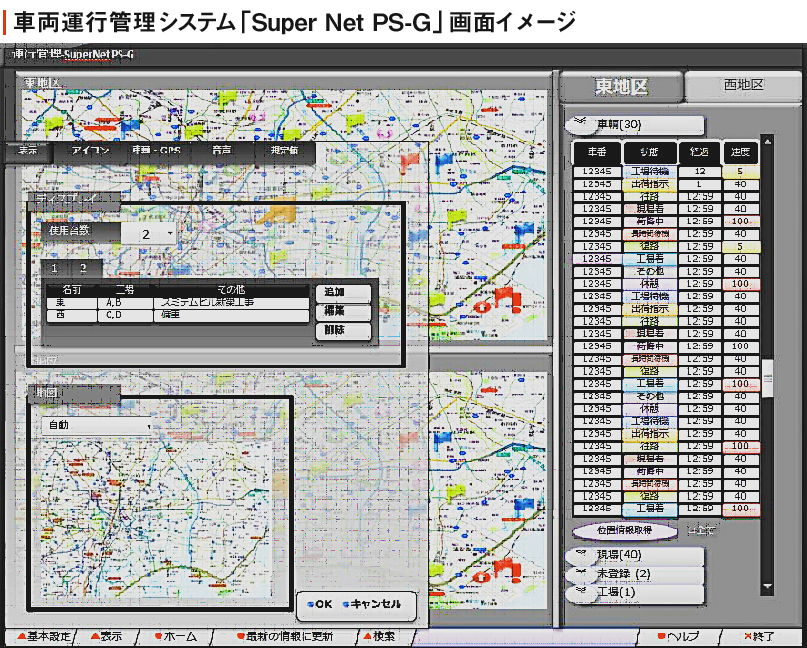Select display tab 2
Viewport: 807px width, 648px height.
83,268
